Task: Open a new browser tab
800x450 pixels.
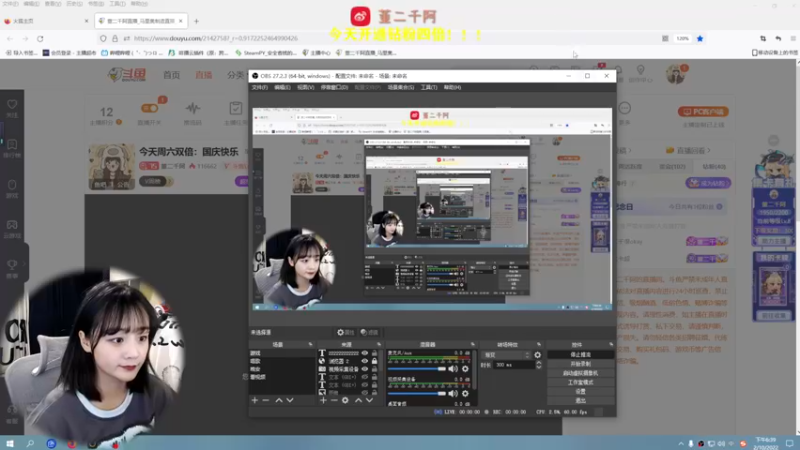Action: pyautogui.click(x=196, y=21)
